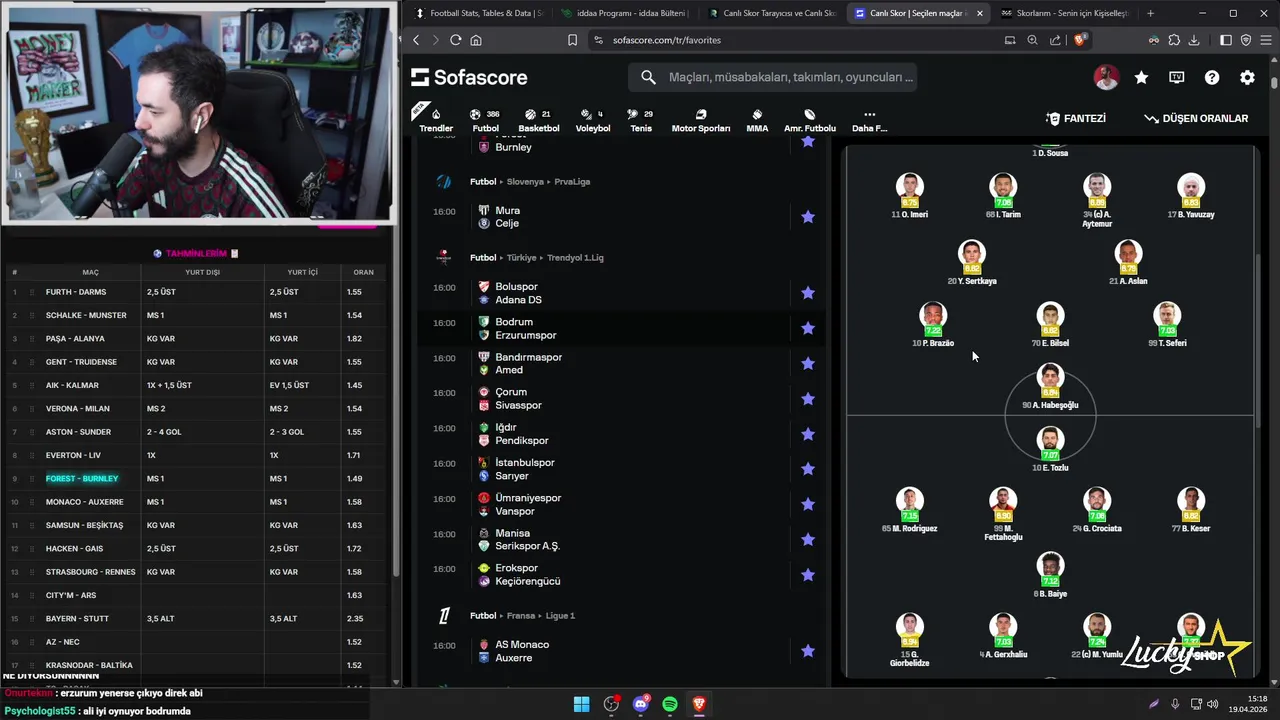The image size is (1280, 720).
Task: Expand the Daha Fazla sports menu
Action: tap(869, 120)
